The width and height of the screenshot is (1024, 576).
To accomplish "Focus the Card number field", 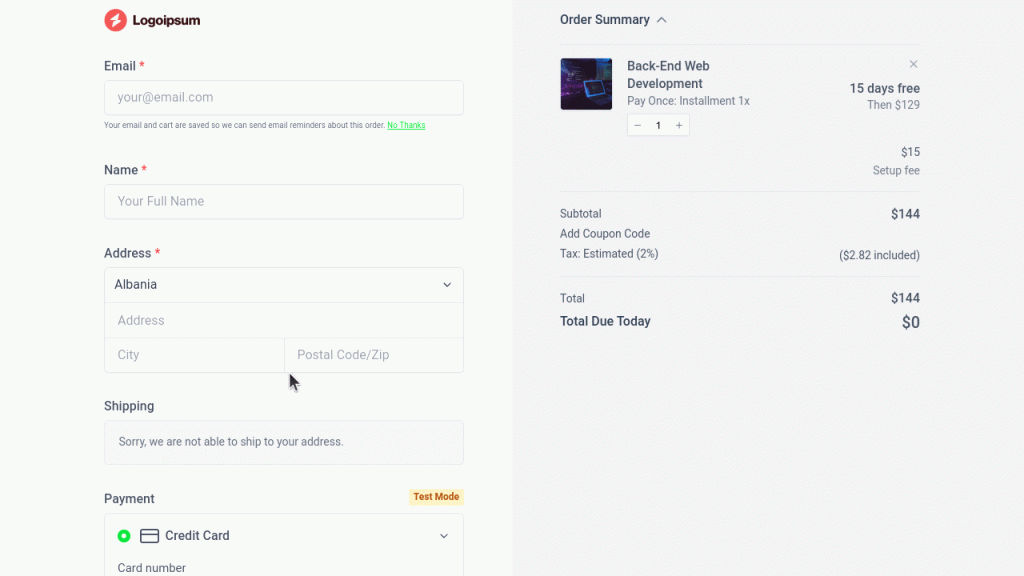I will tap(283, 568).
